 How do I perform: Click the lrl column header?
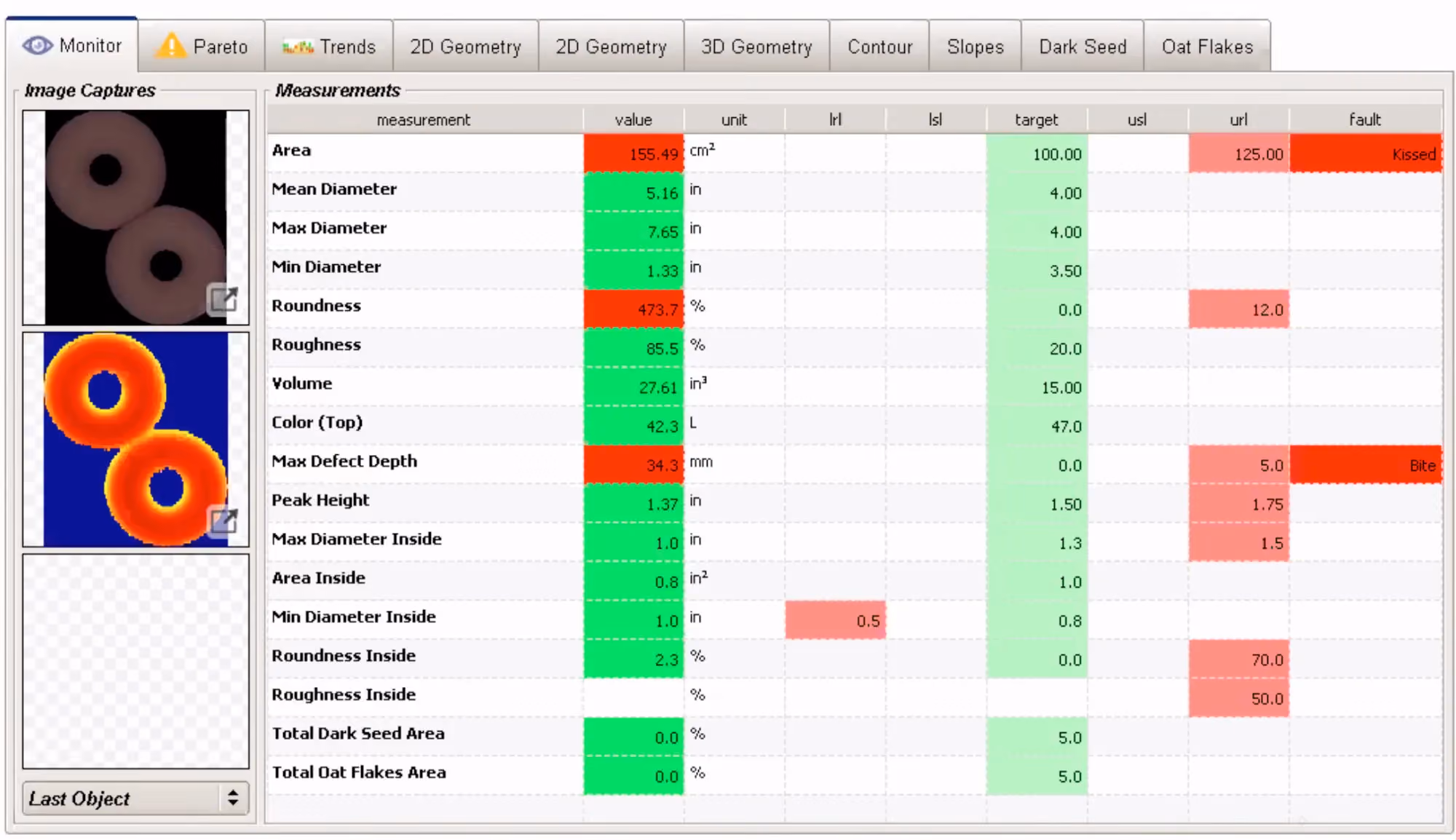(835, 120)
